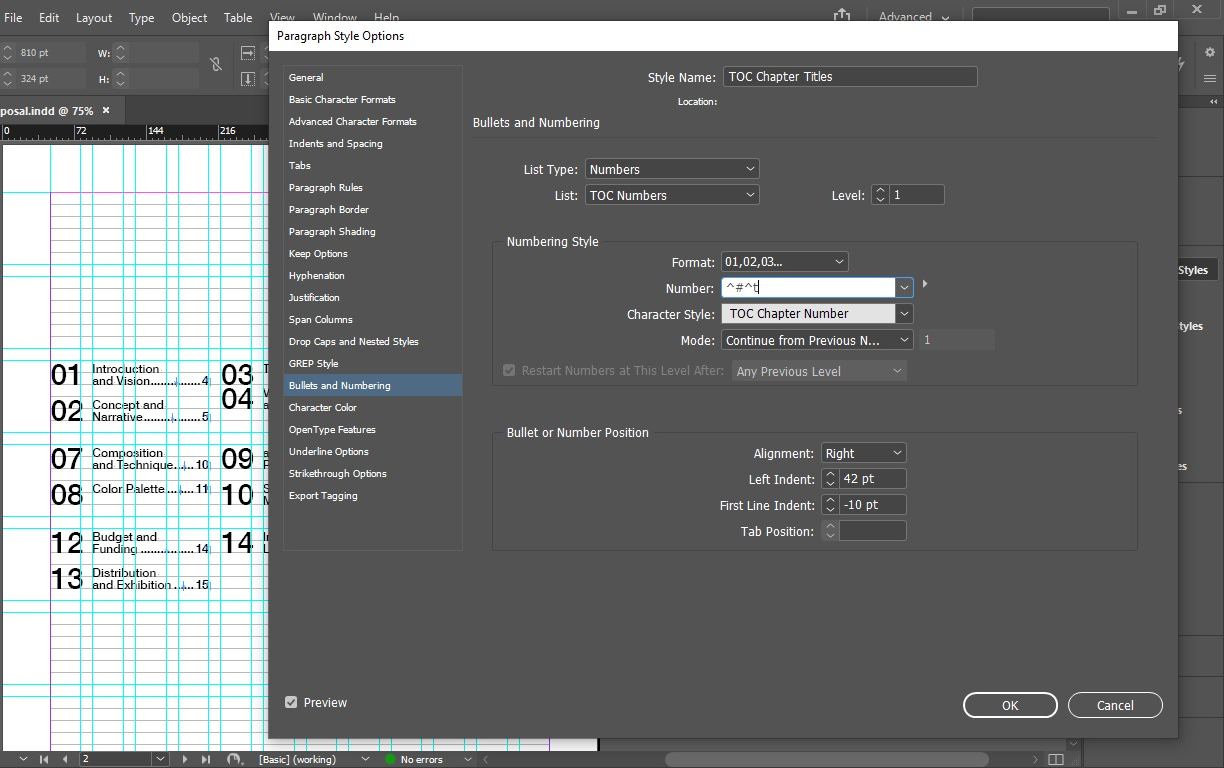This screenshot has width=1224, height=768.
Task: Toggle Restart Numbers at This Level checkbox
Action: [x=509, y=370]
